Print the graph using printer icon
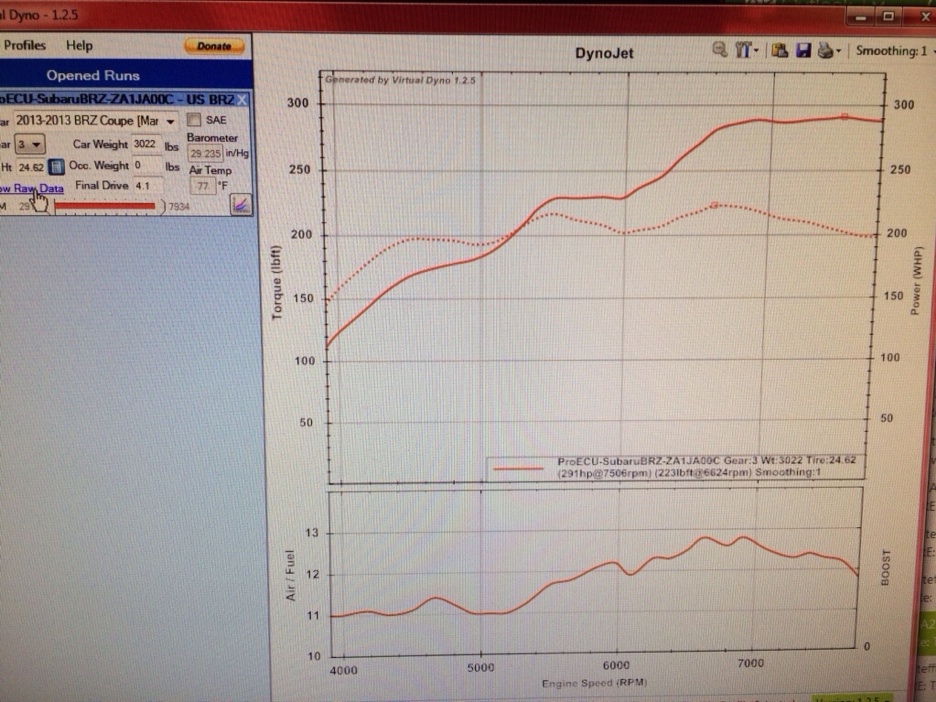 [x=827, y=50]
